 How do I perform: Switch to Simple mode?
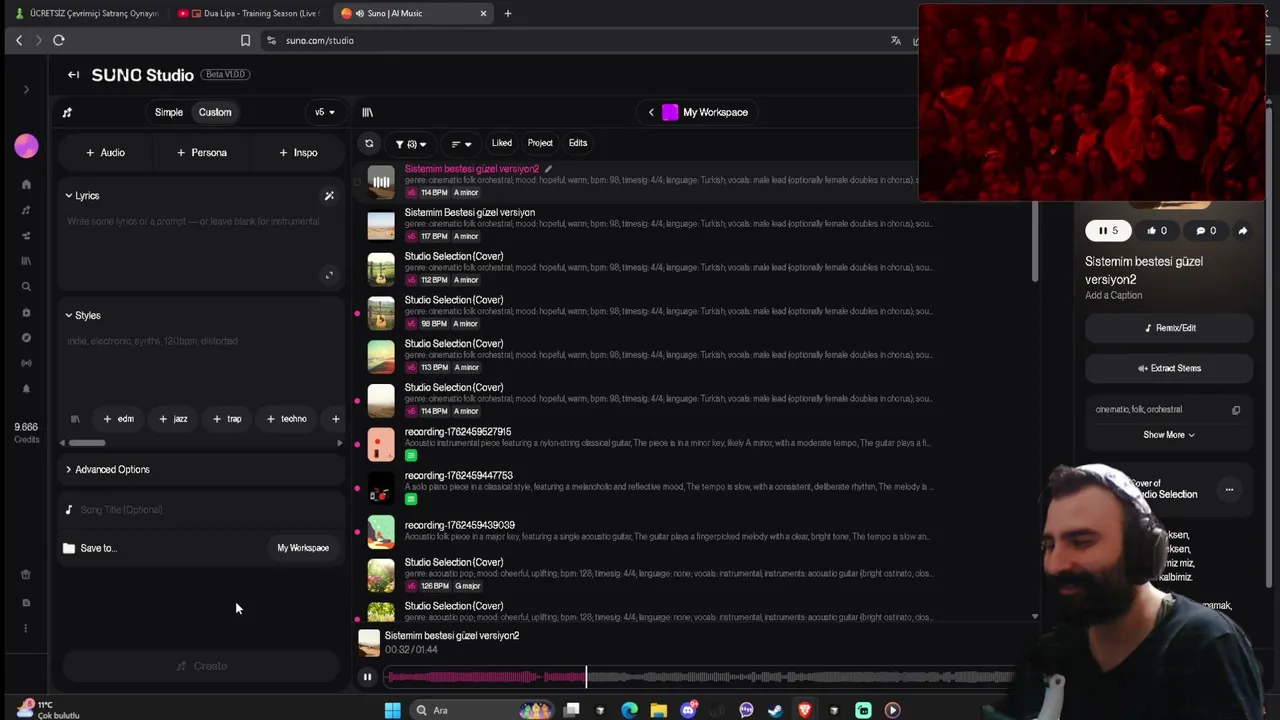coord(169,112)
